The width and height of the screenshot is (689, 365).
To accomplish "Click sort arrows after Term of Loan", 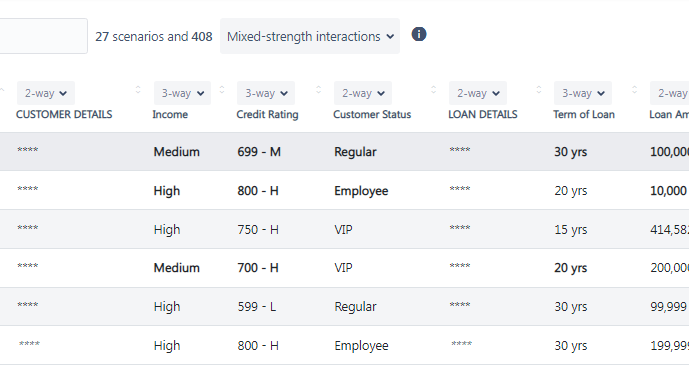I will click(x=635, y=90).
